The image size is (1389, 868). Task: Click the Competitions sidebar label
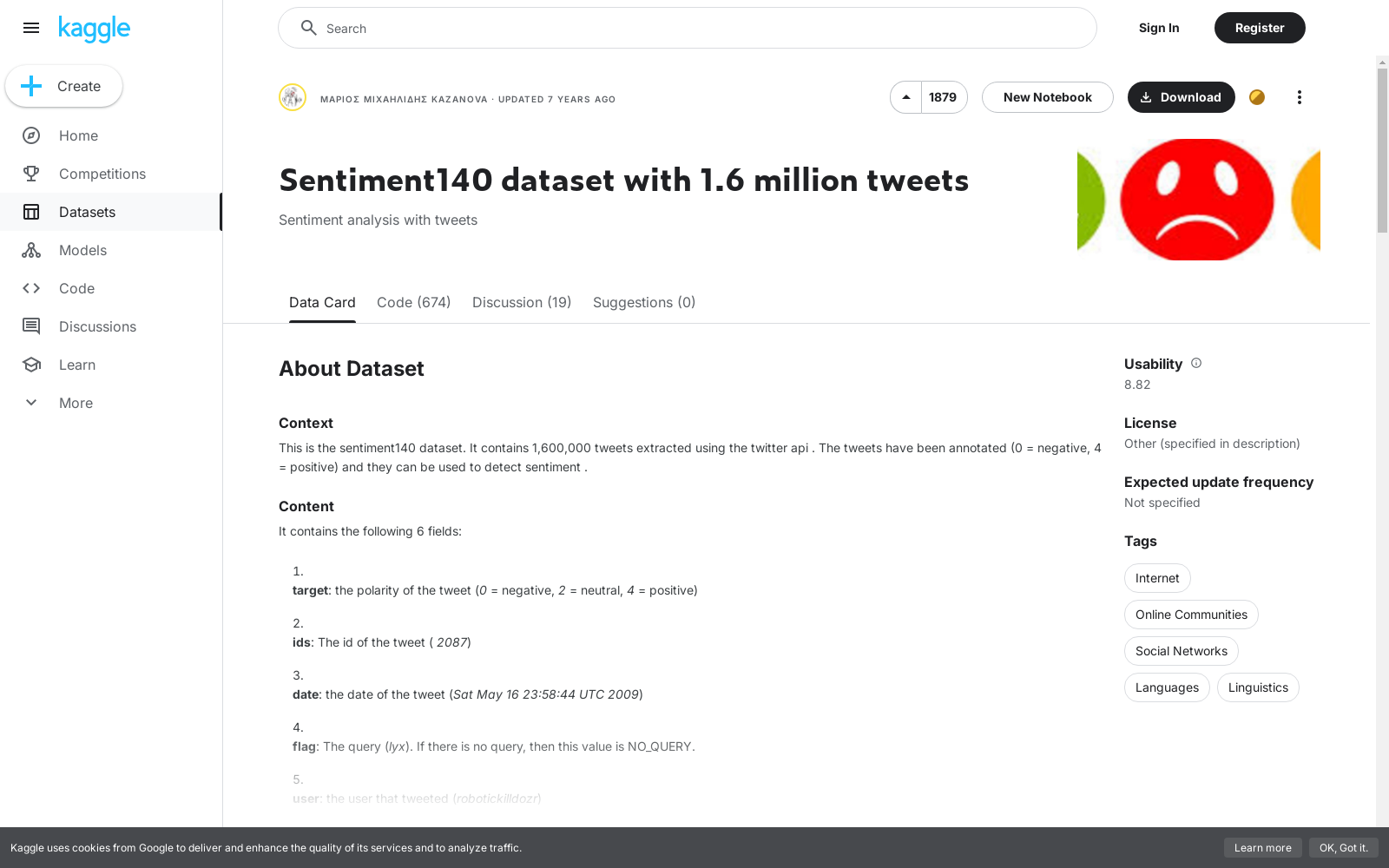pos(102,174)
